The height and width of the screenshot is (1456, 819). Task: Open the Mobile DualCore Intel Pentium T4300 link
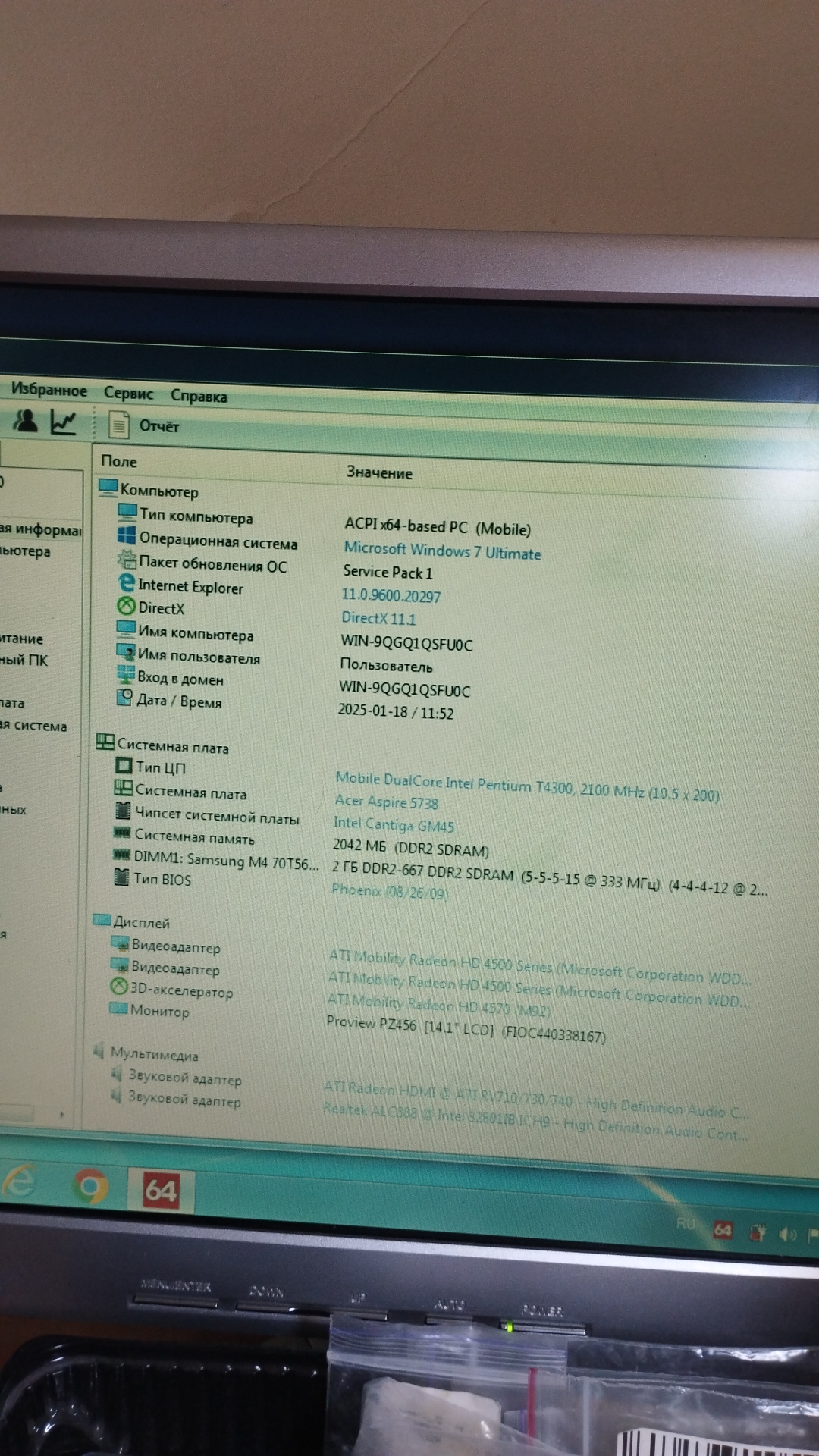(527, 786)
